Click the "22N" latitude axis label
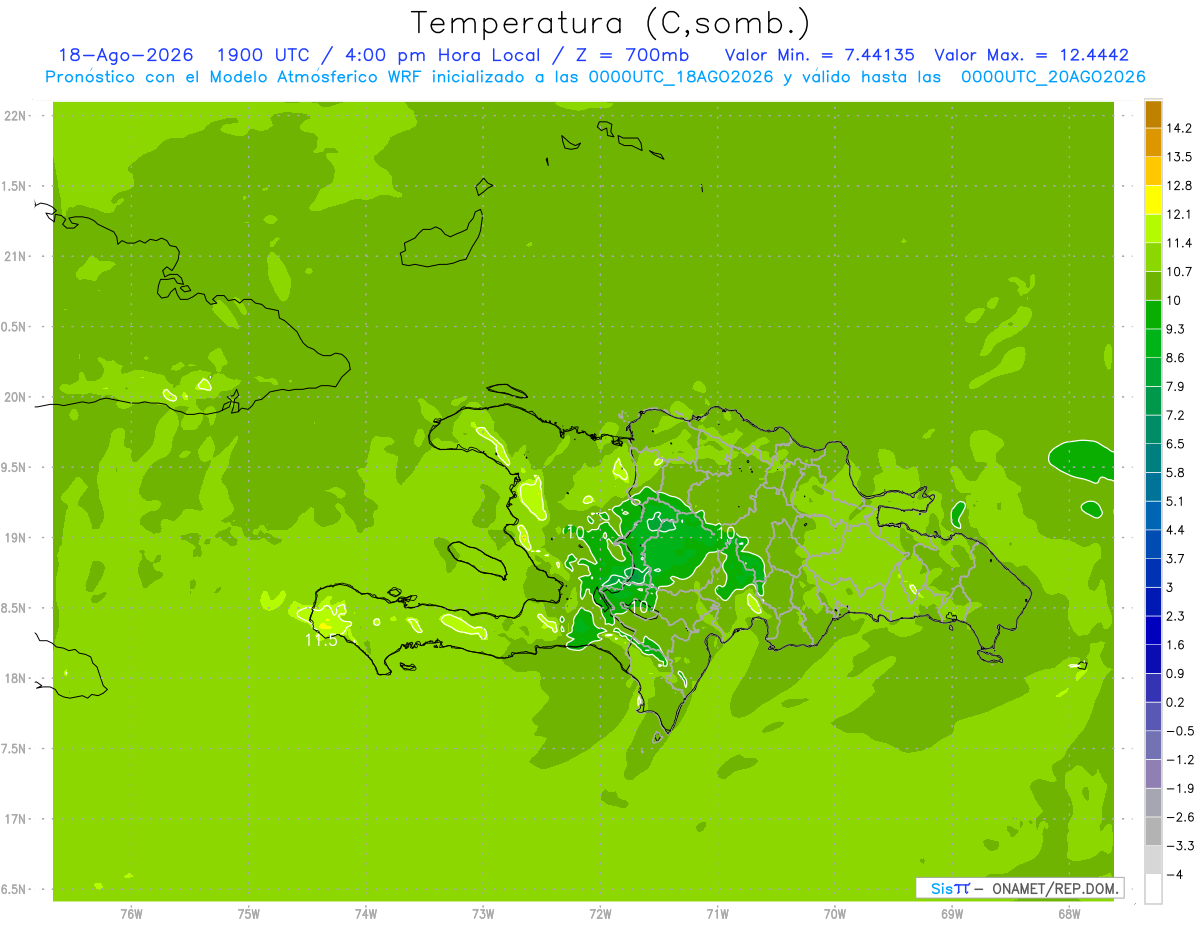This screenshot has width=1200, height=927. (16, 116)
